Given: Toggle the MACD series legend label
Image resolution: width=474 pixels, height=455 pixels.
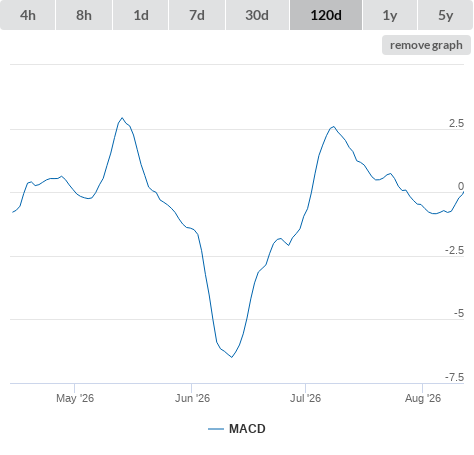Looking at the screenshot, I should 247,429.
